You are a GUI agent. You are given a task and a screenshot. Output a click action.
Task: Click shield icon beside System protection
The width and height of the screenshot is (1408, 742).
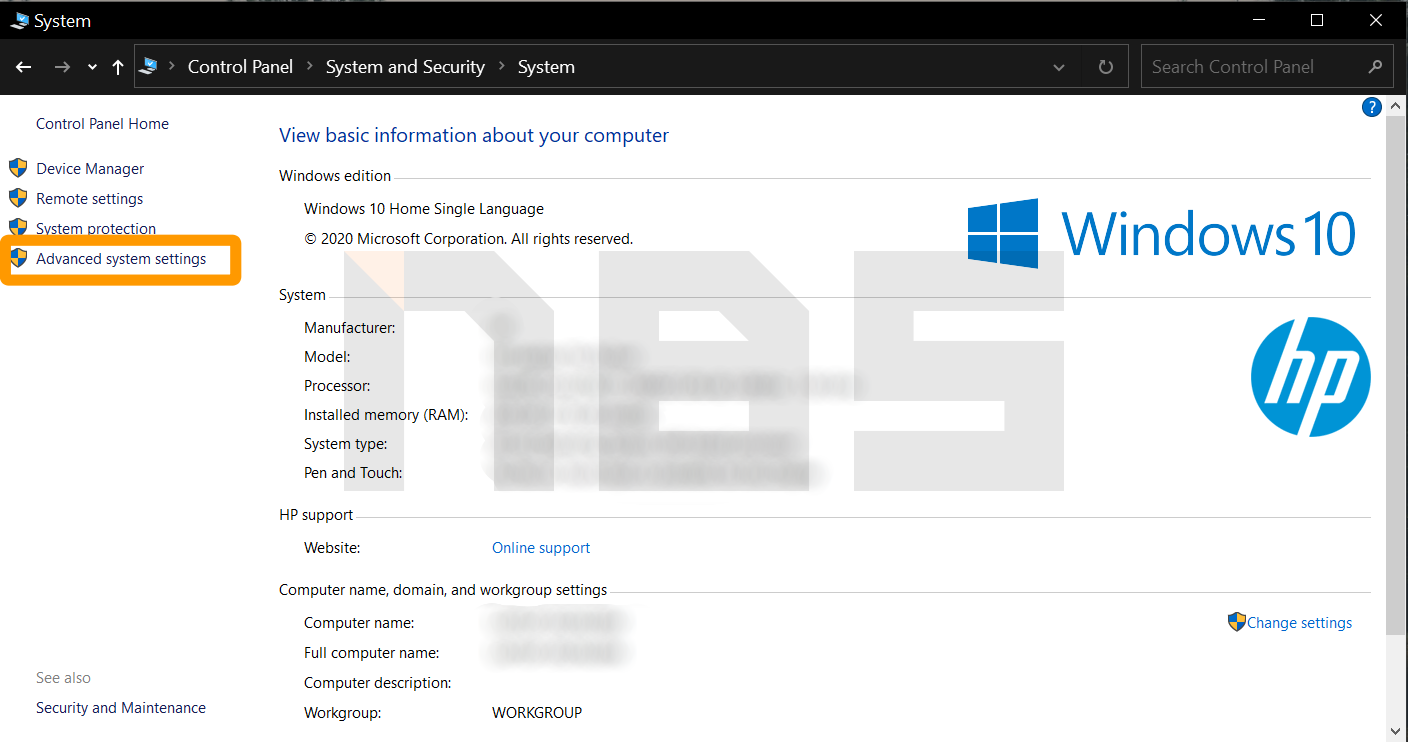(18, 228)
